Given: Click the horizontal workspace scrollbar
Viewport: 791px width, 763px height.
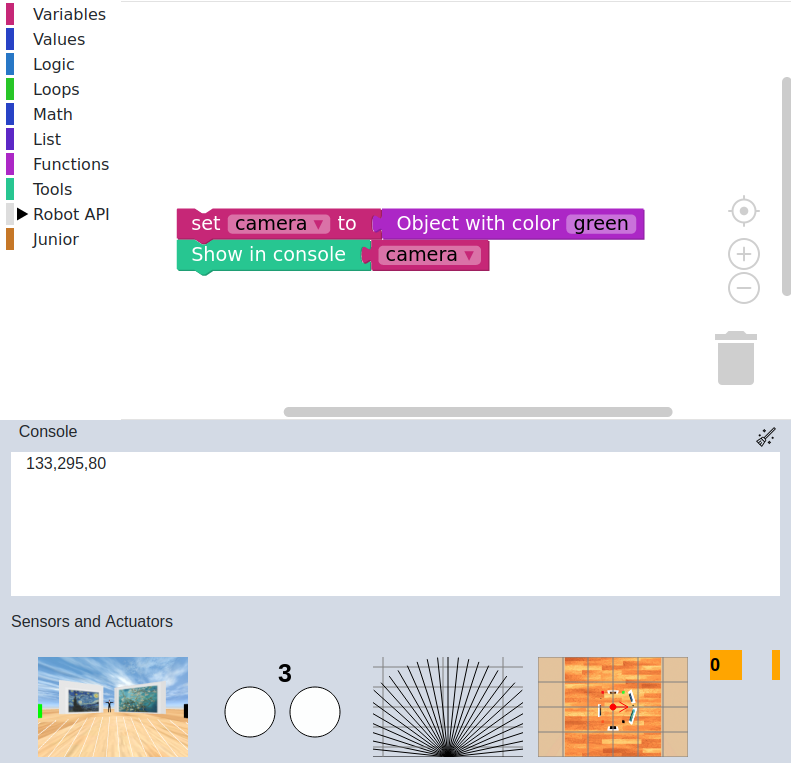Looking at the screenshot, I should (x=478, y=412).
